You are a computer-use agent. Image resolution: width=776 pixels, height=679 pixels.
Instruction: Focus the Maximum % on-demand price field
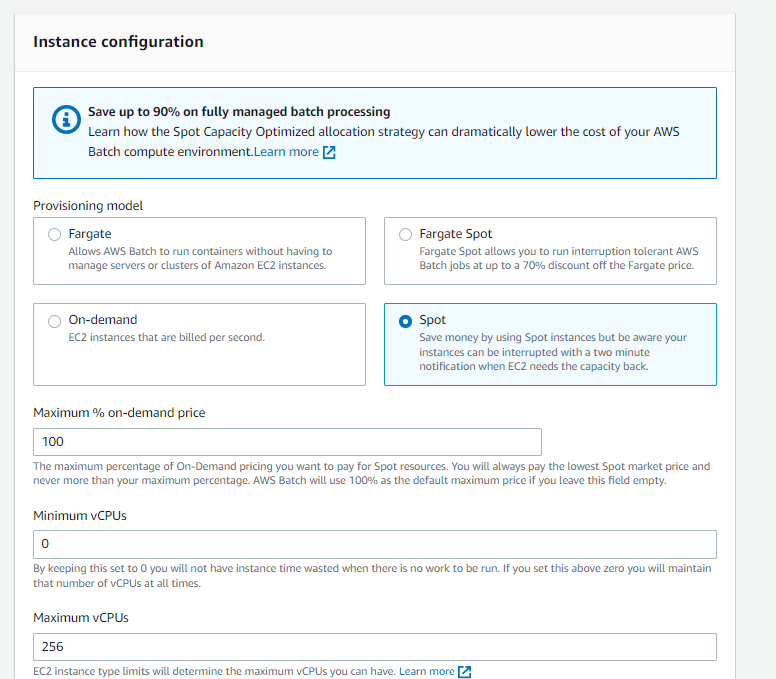pos(287,442)
